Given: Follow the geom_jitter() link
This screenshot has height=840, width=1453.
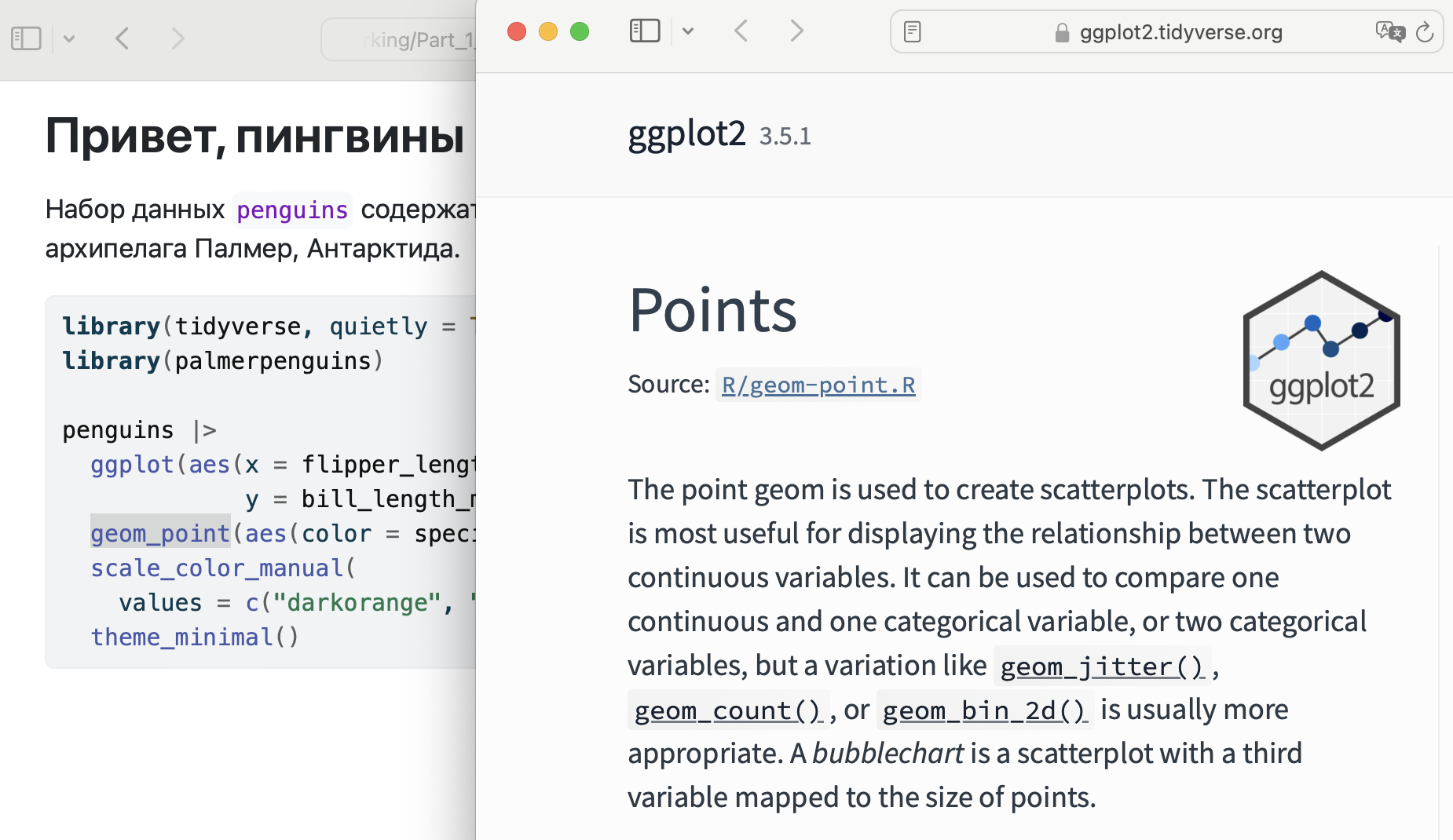Looking at the screenshot, I should (x=1102, y=667).
